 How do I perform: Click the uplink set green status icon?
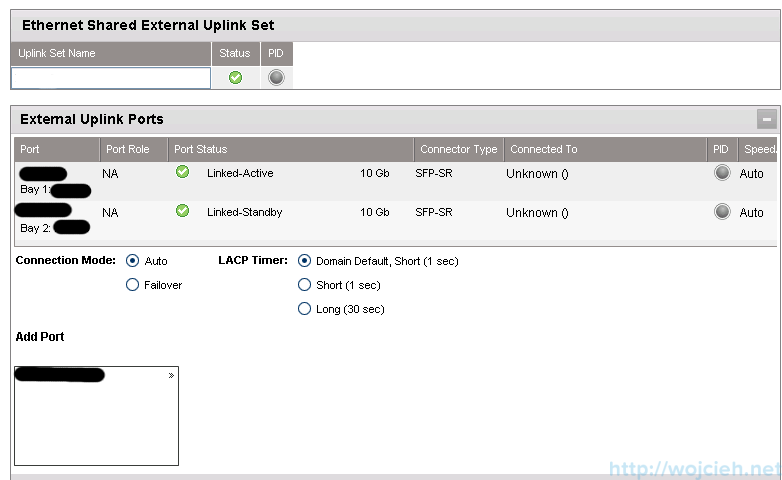[x=236, y=78]
